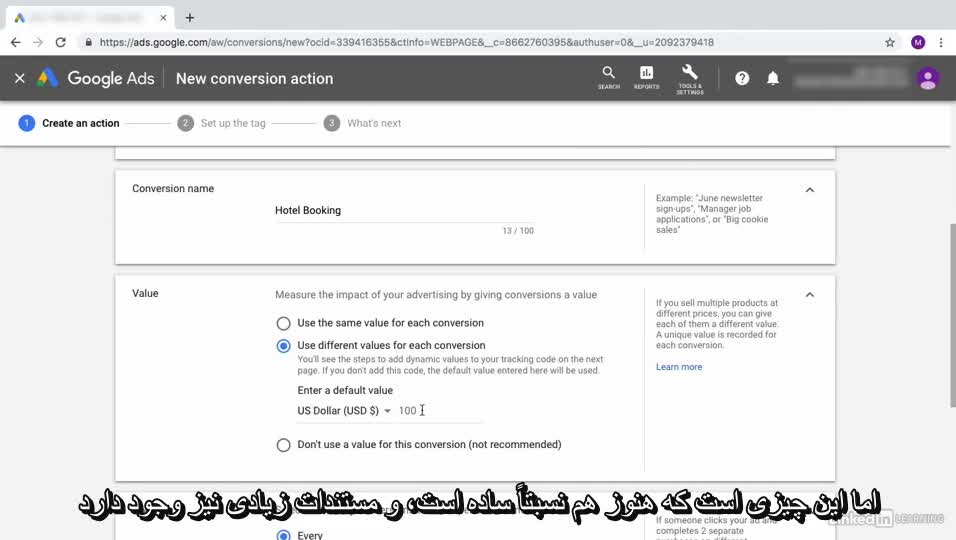The image size is (956, 540).
Task: Bookmark this page with star icon
Action: tap(890, 43)
